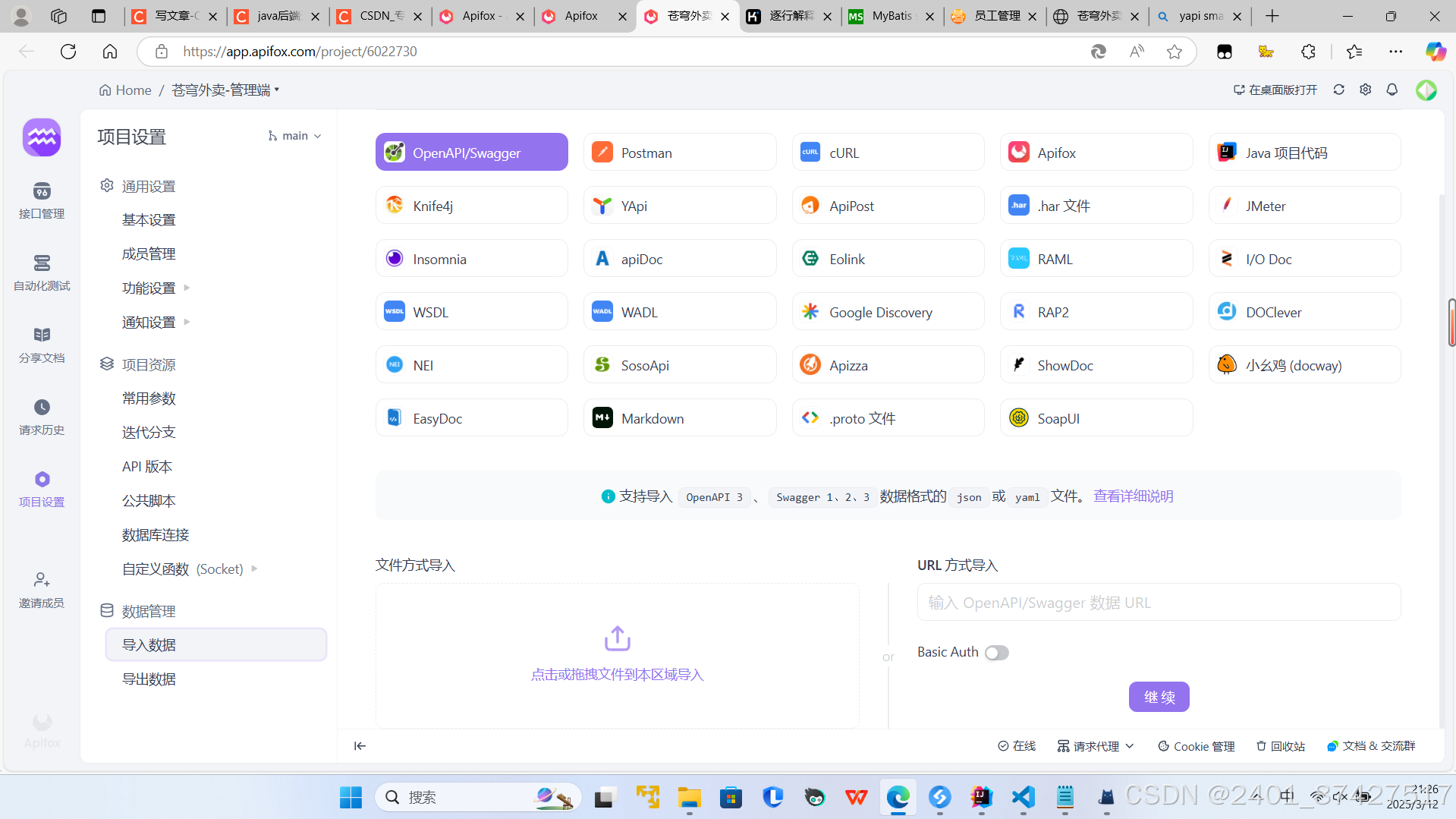The height and width of the screenshot is (819, 1456).
Task: Click the file upload drop area
Action: (617, 656)
